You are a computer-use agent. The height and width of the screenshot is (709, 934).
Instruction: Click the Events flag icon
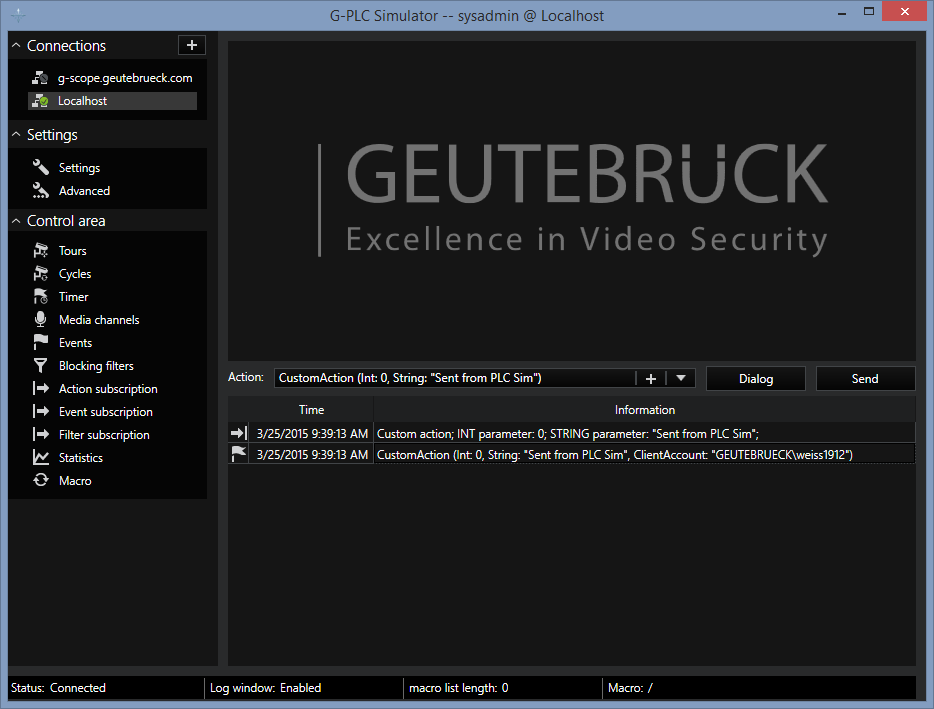pyautogui.click(x=41, y=342)
